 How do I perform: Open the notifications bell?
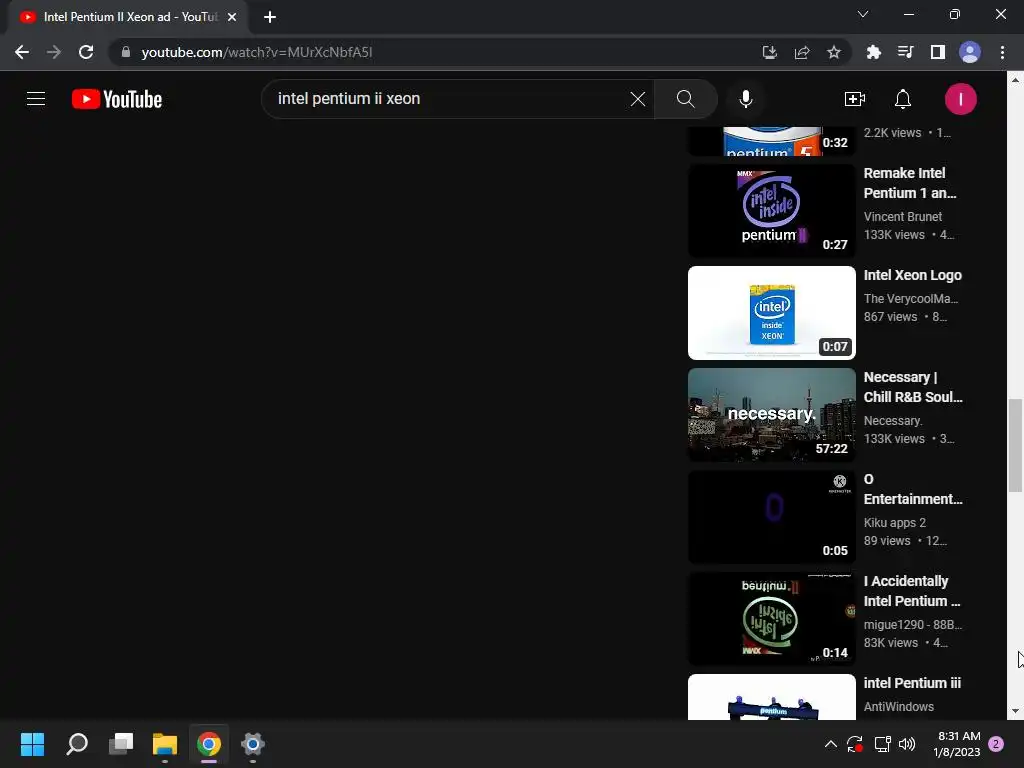903,99
